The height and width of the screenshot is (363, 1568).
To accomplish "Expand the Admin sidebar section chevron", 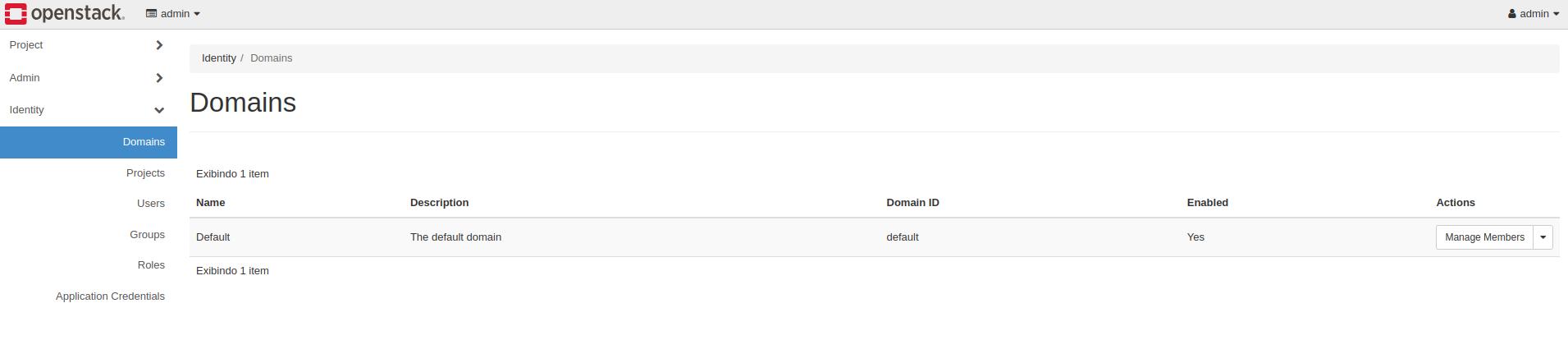I will pos(159,78).
